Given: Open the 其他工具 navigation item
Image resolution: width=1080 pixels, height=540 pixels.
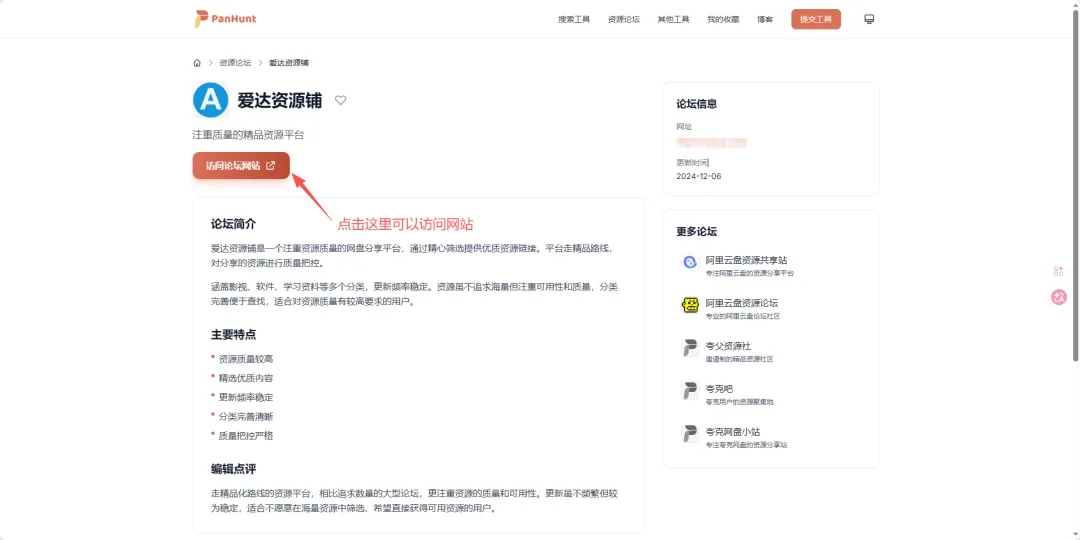Looking at the screenshot, I should tap(673, 19).
